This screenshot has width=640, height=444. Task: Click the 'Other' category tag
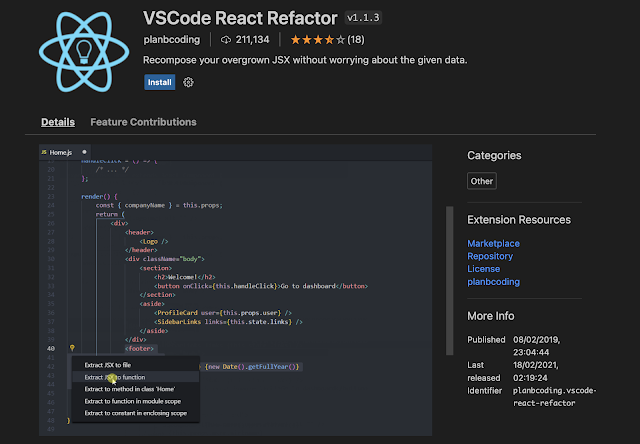tap(482, 181)
